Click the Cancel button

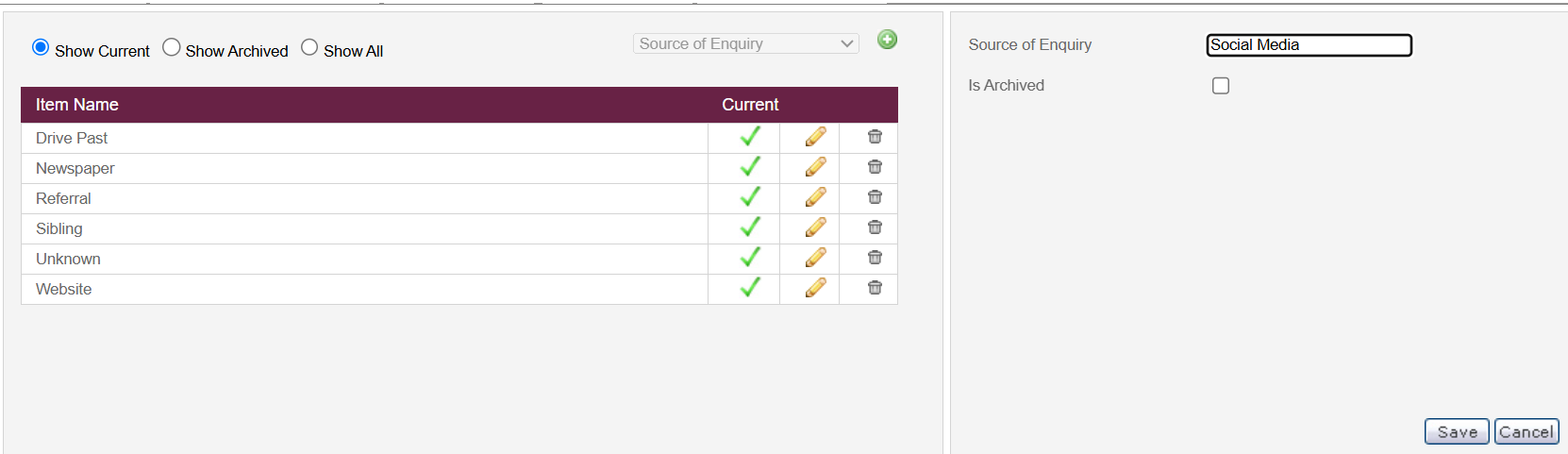(x=1526, y=431)
